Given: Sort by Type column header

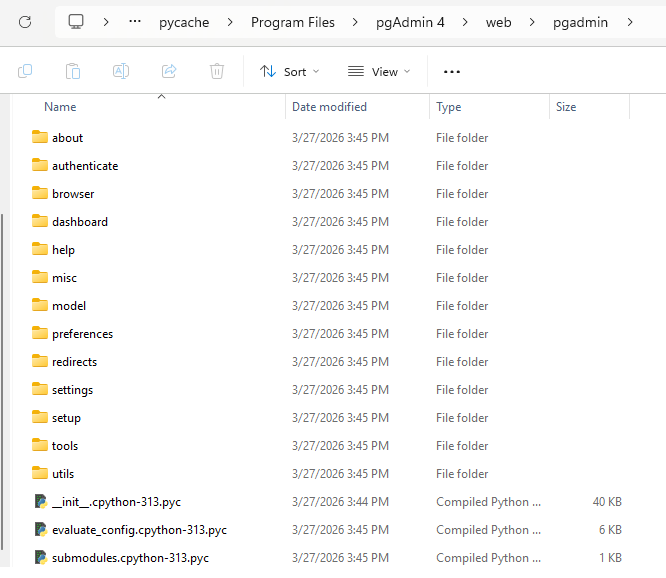Looking at the screenshot, I should pos(449,107).
